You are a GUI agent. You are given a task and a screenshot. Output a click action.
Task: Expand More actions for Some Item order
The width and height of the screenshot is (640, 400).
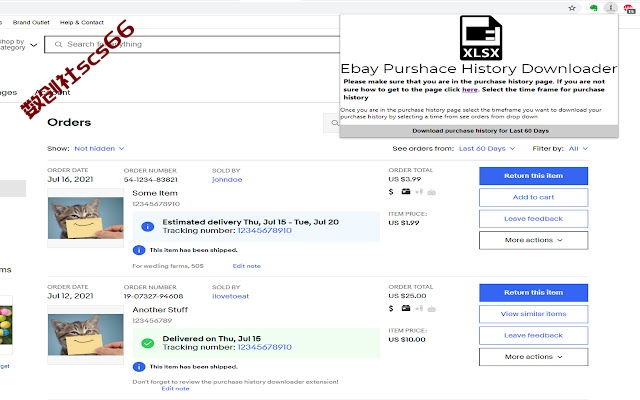pyautogui.click(x=533, y=240)
